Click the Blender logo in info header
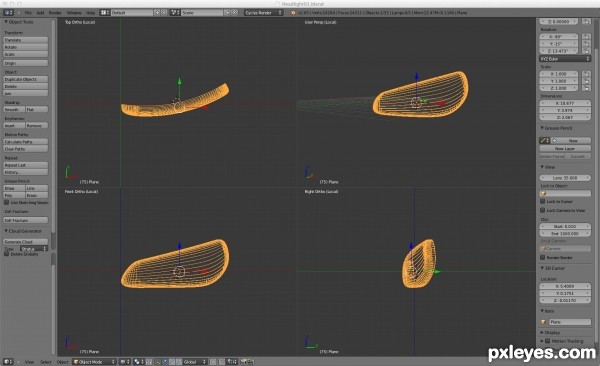The width and height of the screenshot is (600, 366). [x=293, y=13]
